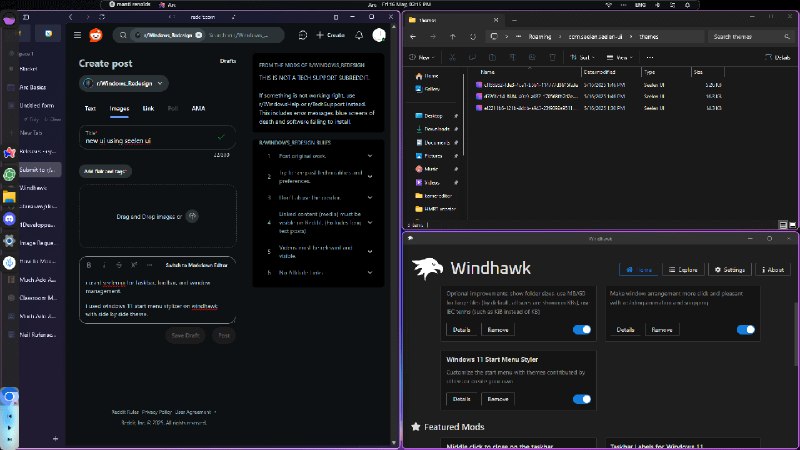Viewport: 800px width, 450px height.
Task: Expand rule 4 about linked content
Action: pos(369,222)
